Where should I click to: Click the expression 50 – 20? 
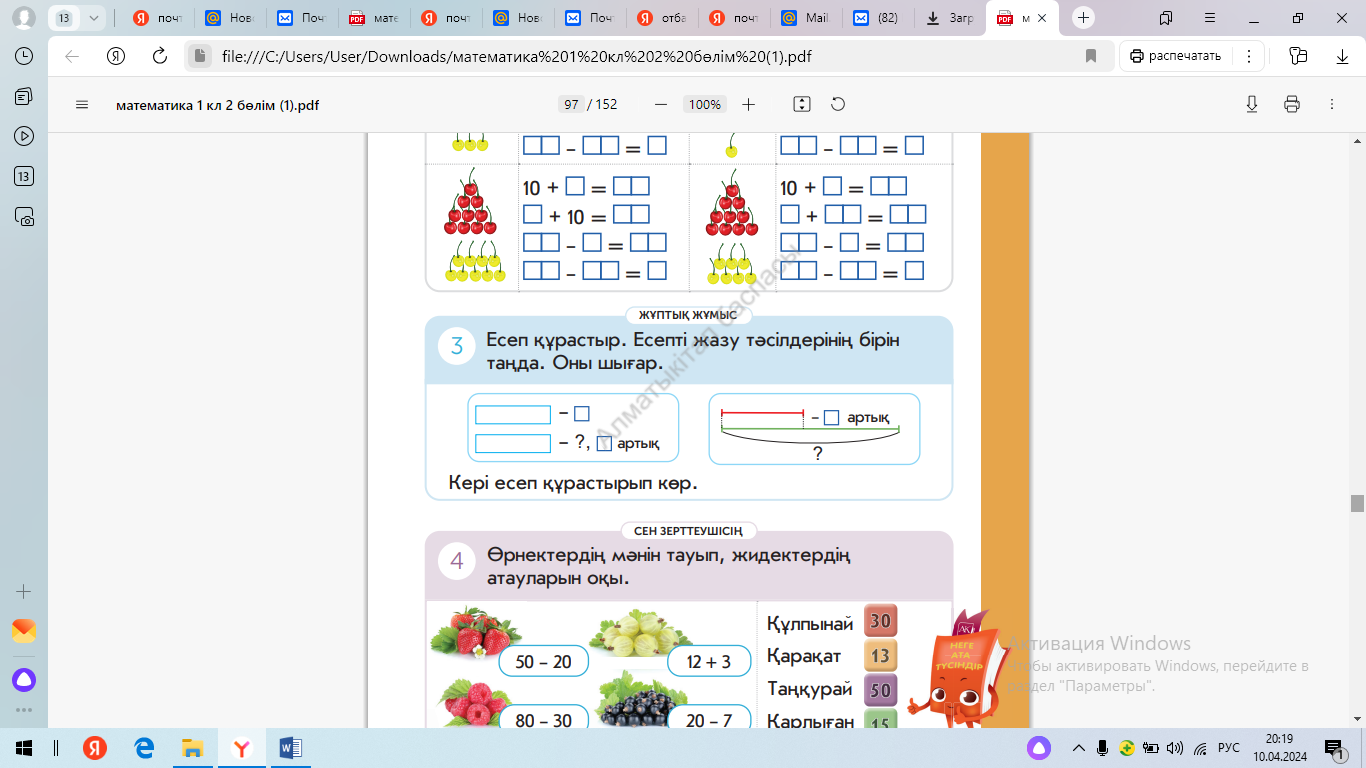tap(543, 662)
